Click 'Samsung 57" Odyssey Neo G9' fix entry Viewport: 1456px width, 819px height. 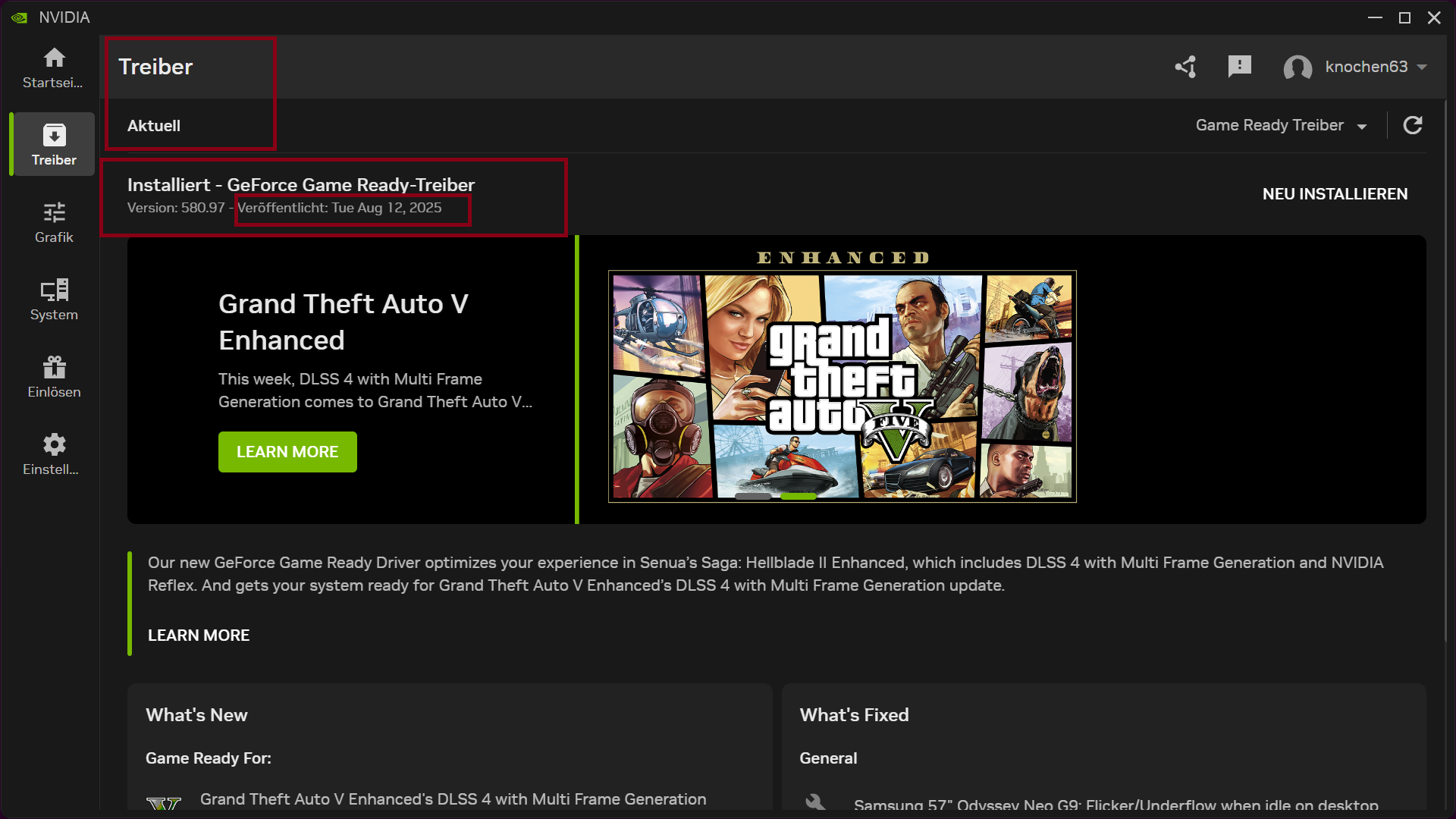[x=1116, y=805]
